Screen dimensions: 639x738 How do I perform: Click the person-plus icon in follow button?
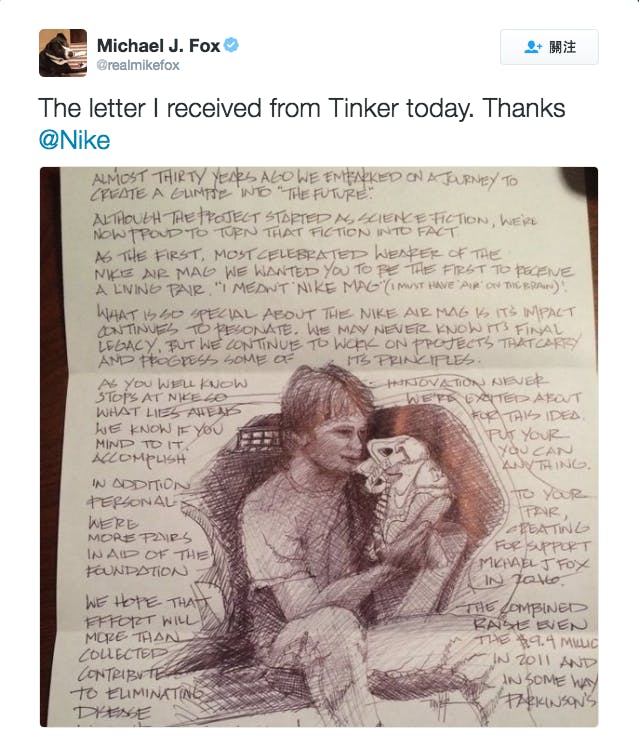click(533, 47)
